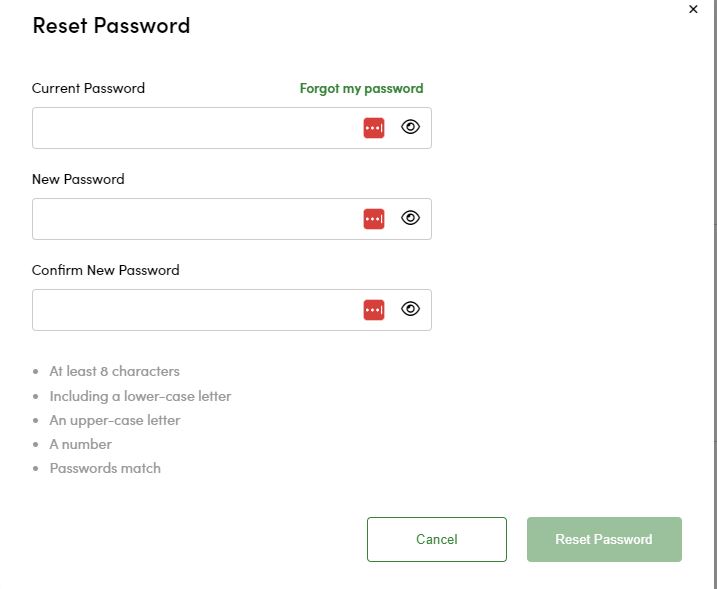Open the Forgot my password link

[x=361, y=88]
